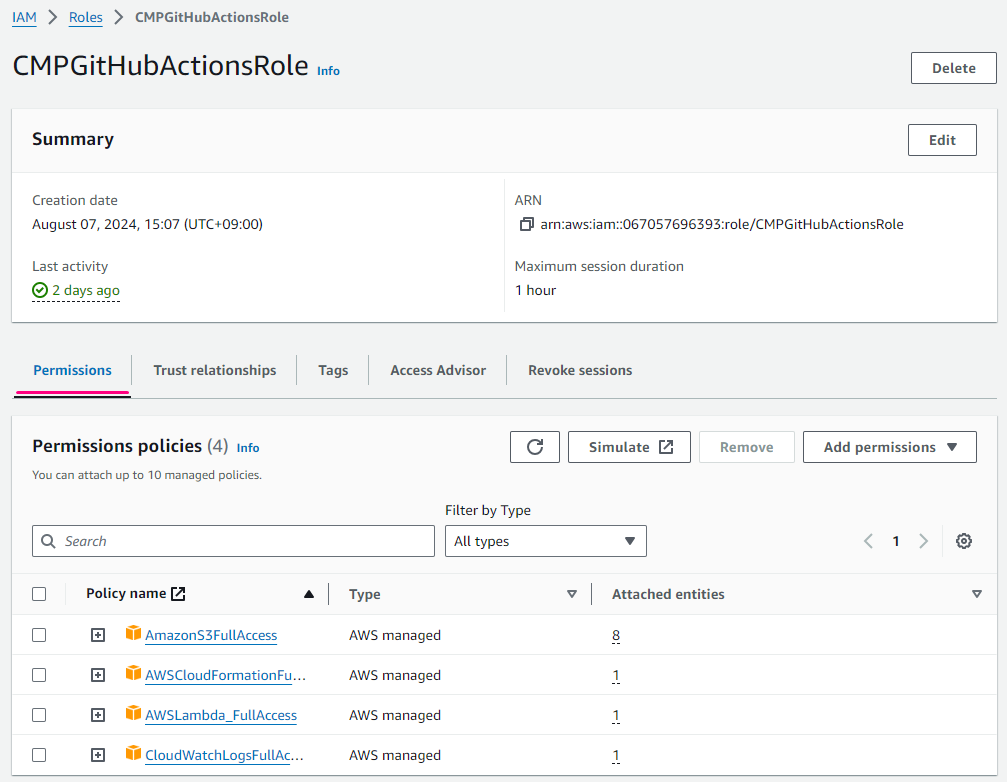Click the AmazonS3FullAccess policy box icon
This screenshot has width=1007, height=782.
pyautogui.click(x=134, y=634)
